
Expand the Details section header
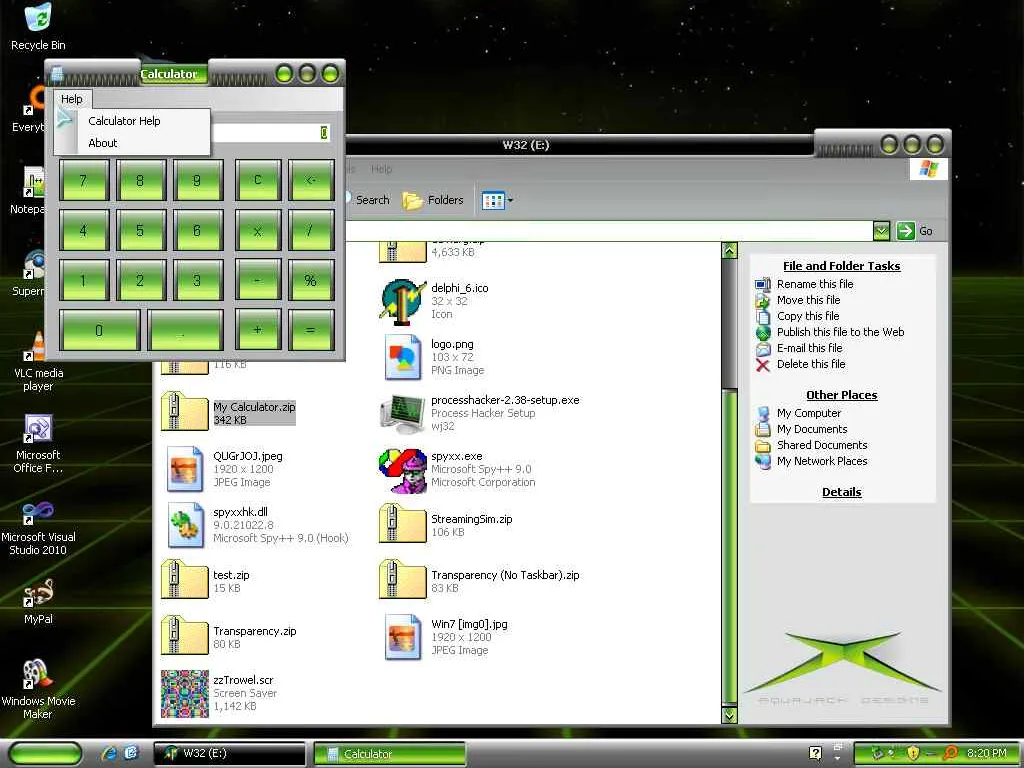(x=841, y=492)
